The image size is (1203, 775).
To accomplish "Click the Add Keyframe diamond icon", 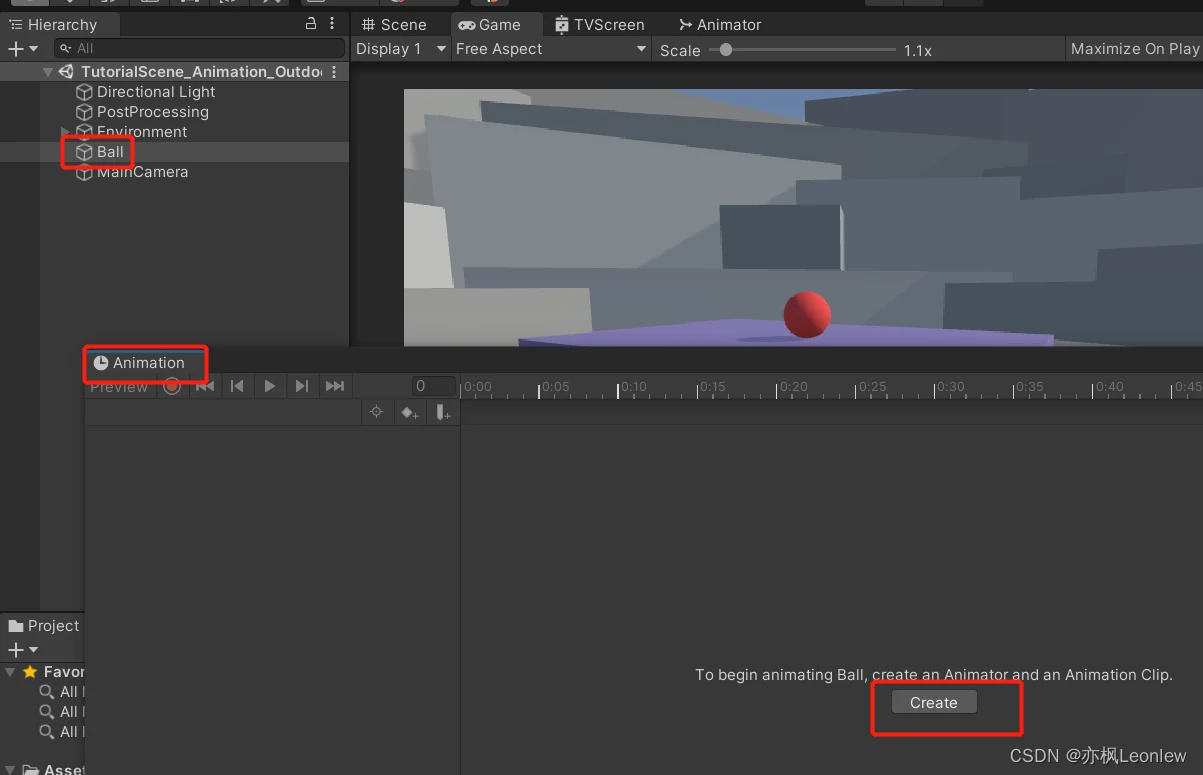I will [x=410, y=412].
